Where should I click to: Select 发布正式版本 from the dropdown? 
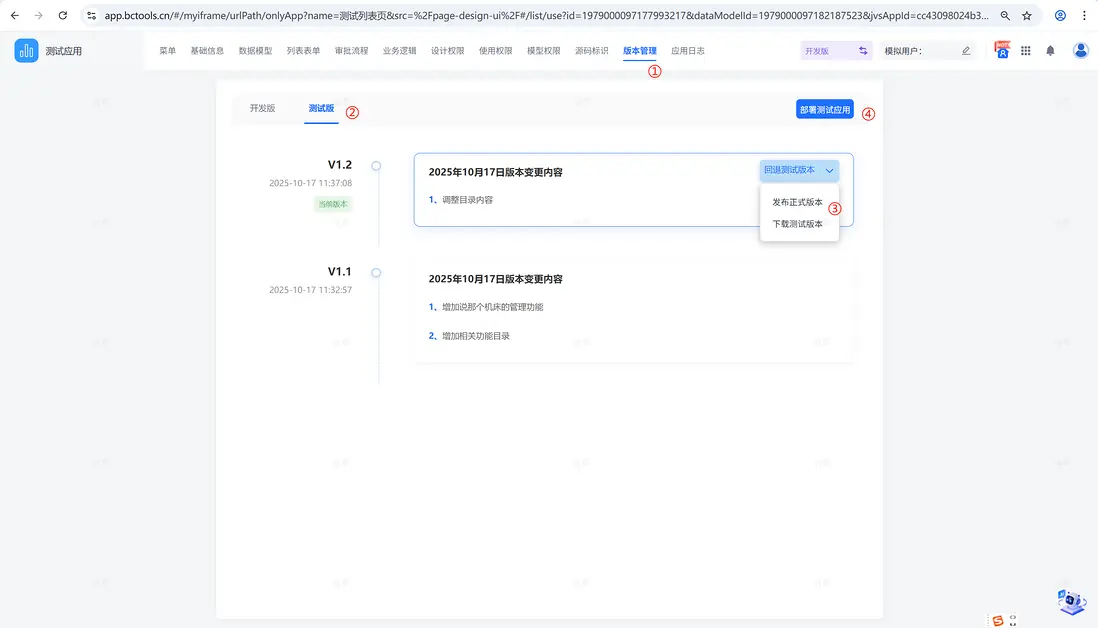pyautogui.click(x=797, y=201)
